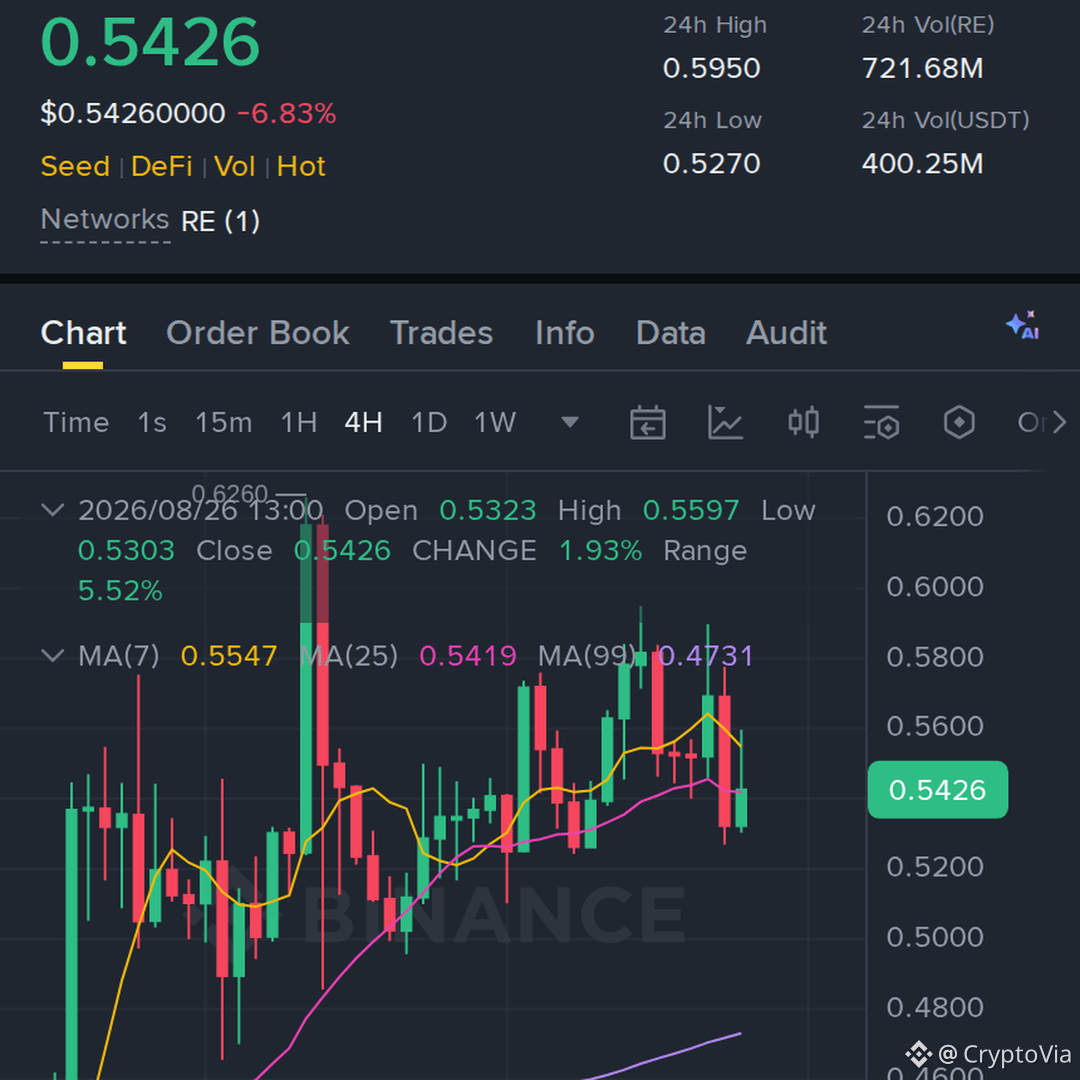Click the CHANGE value 1.93%
This screenshot has width=1080, height=1080.
pos(601,550)
